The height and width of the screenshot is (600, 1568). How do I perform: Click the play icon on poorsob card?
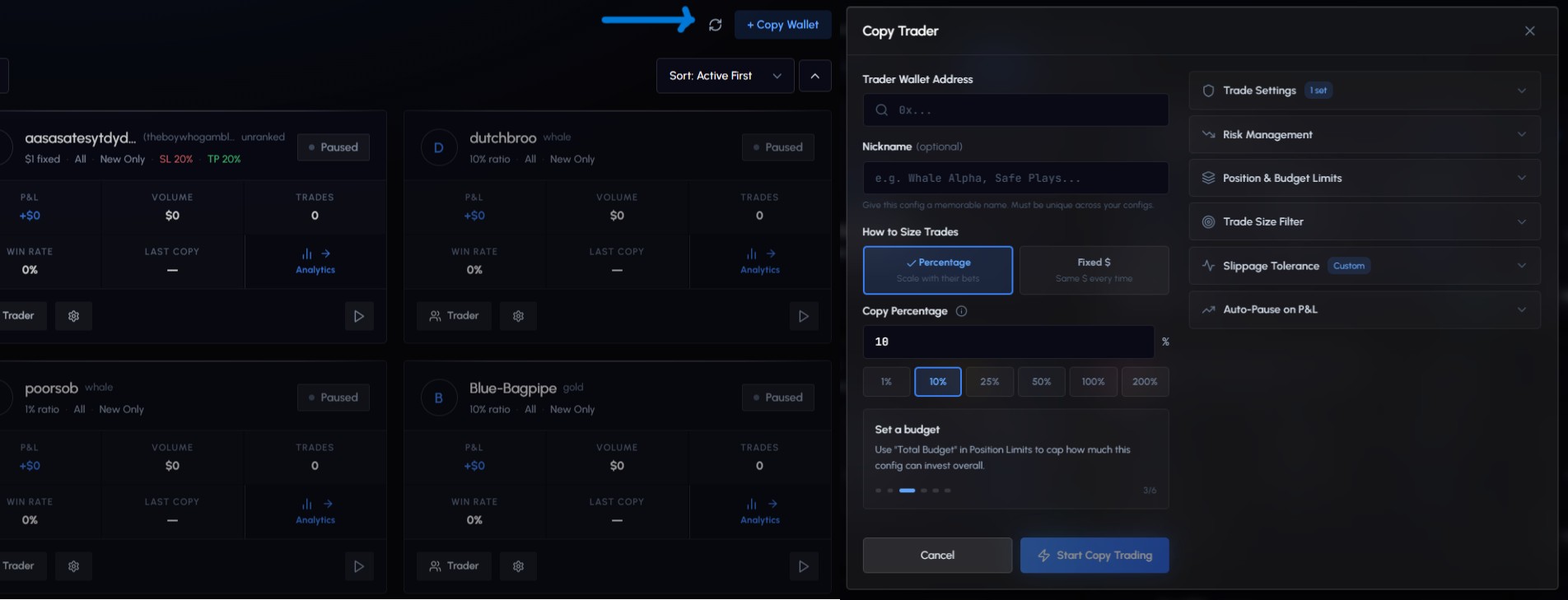(359, 566)
